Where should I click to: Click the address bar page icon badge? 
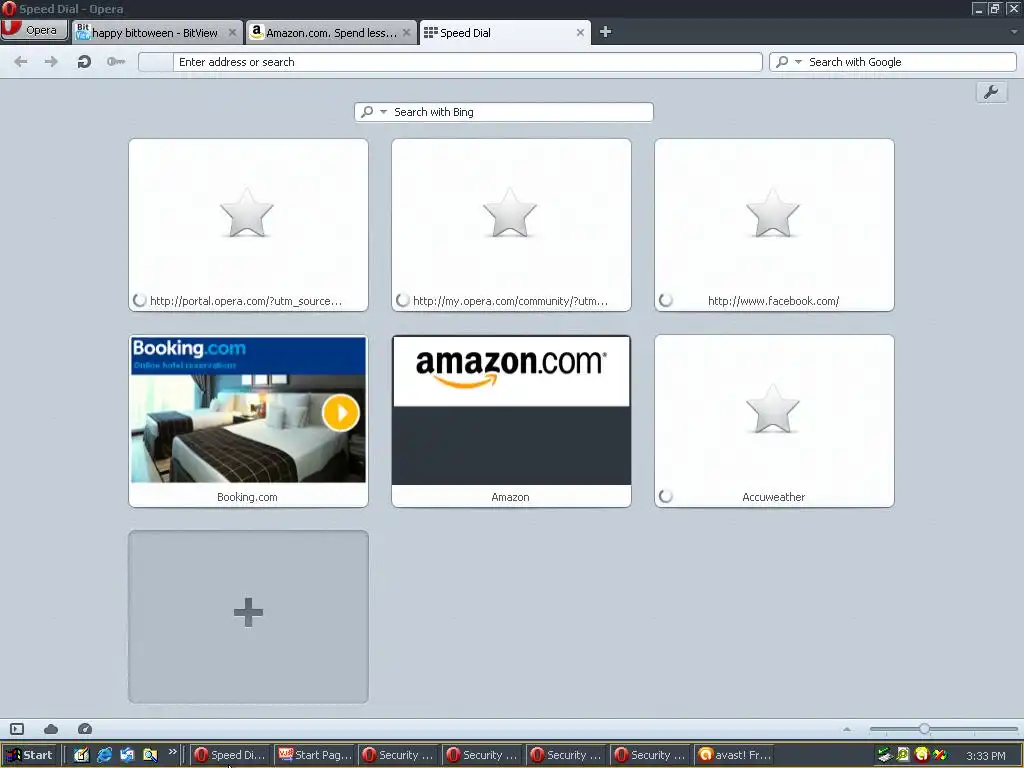click(156, 62)
